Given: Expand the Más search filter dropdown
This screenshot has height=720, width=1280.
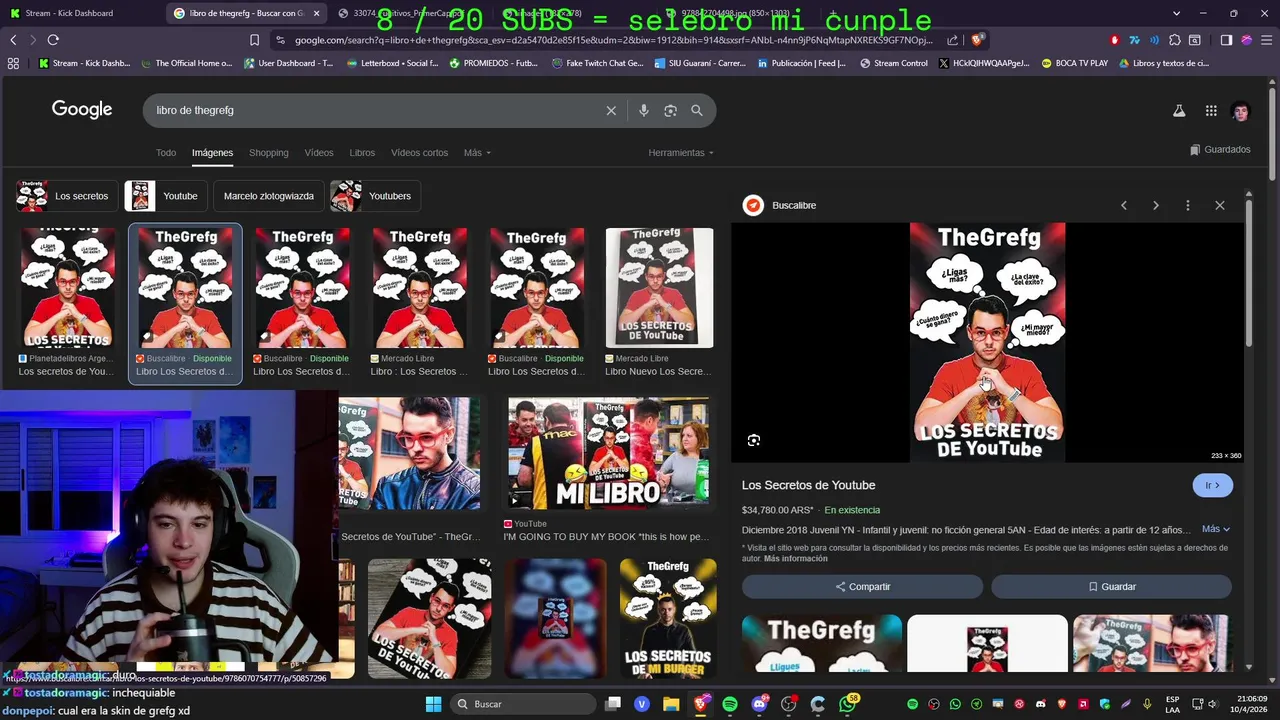Looking at the screenshot, I should [x=477, y=153].
